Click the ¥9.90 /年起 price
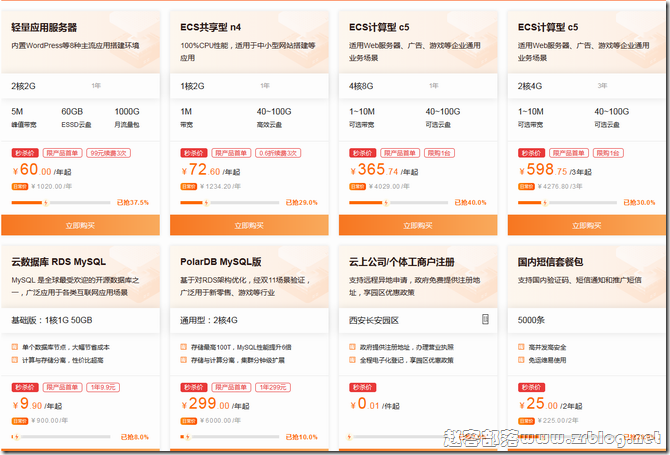This screenshot has width=670, height=455. tap(37, 404)
